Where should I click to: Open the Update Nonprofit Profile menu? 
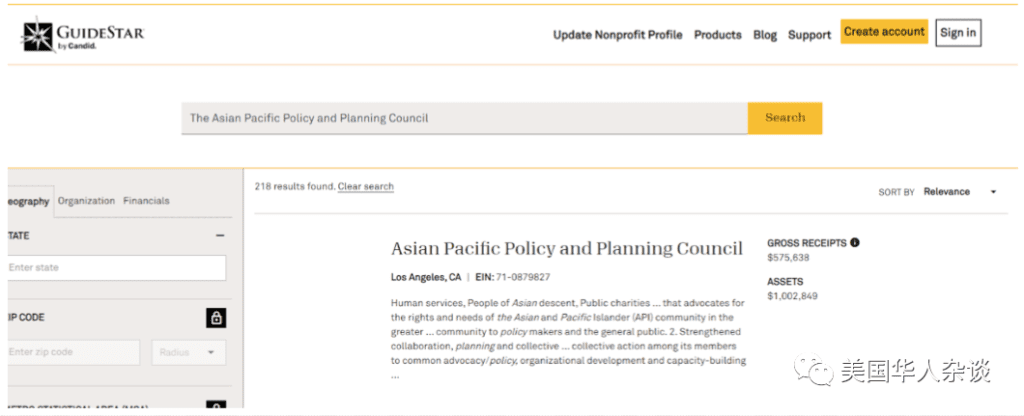618,35
